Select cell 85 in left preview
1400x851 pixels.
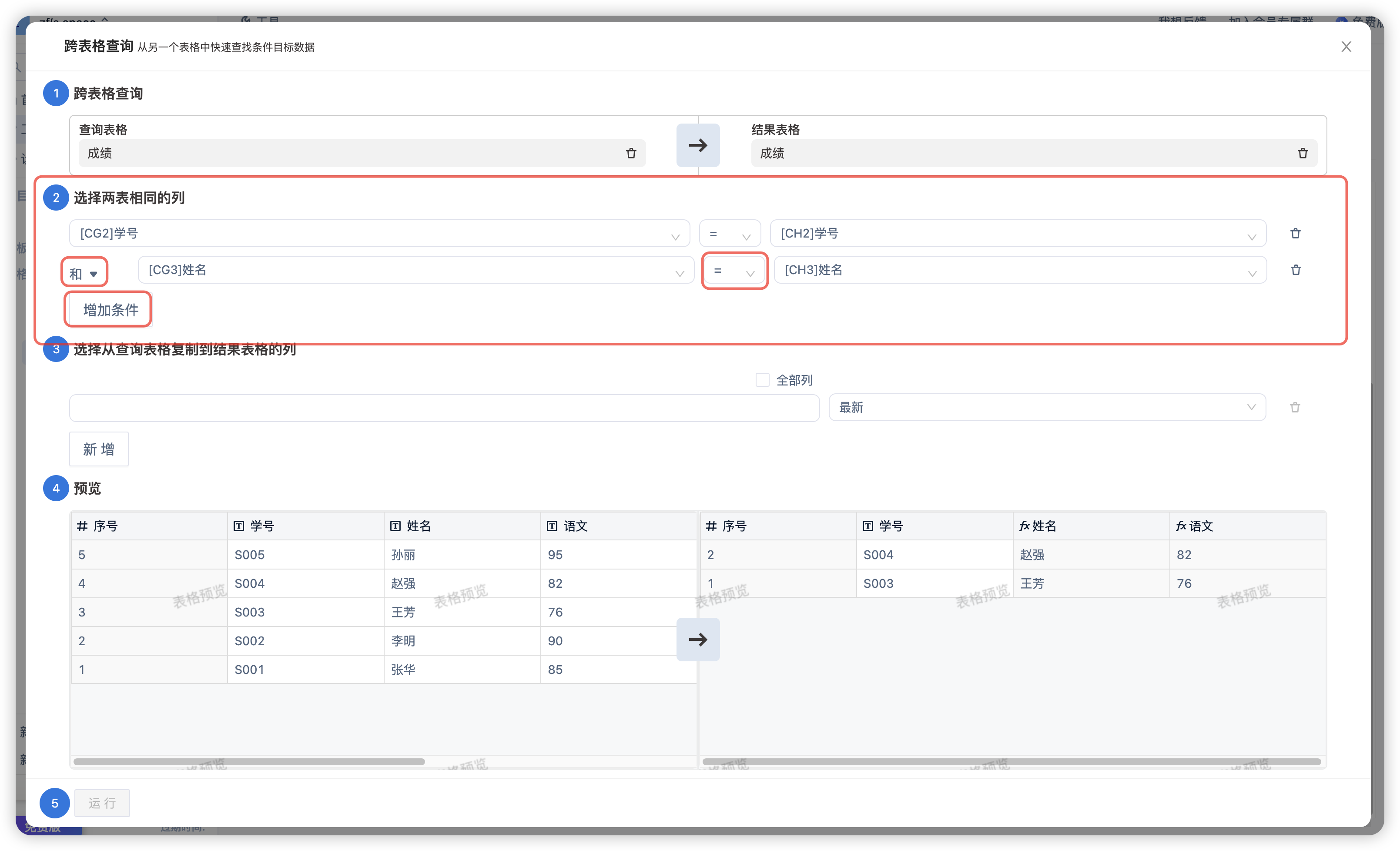[x=619, y=670]
